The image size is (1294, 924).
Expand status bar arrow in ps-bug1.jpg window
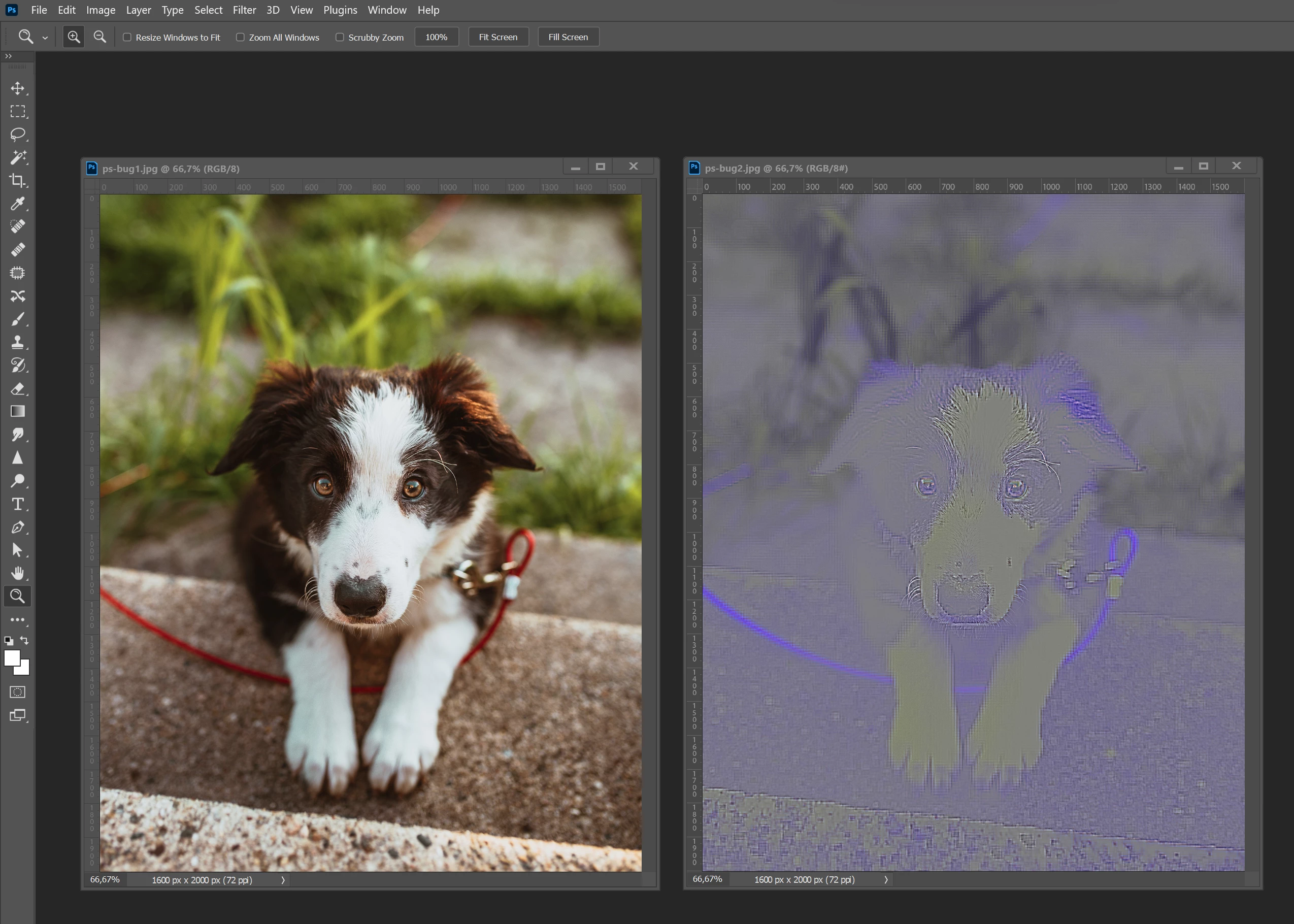click(283, 880)
